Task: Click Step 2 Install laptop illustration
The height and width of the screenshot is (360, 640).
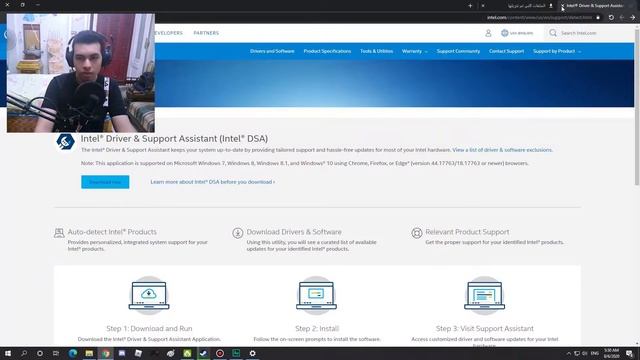Action: click(316, 295)
